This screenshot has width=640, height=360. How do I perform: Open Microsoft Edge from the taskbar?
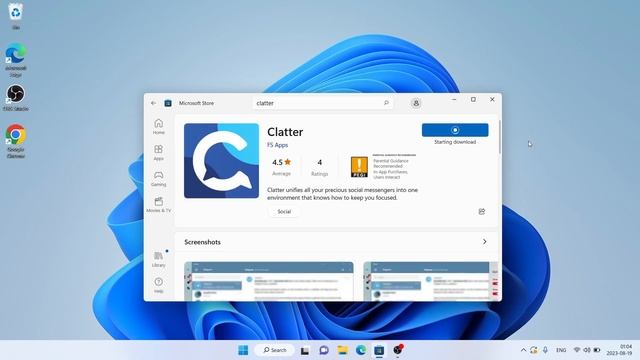[361, 350]
